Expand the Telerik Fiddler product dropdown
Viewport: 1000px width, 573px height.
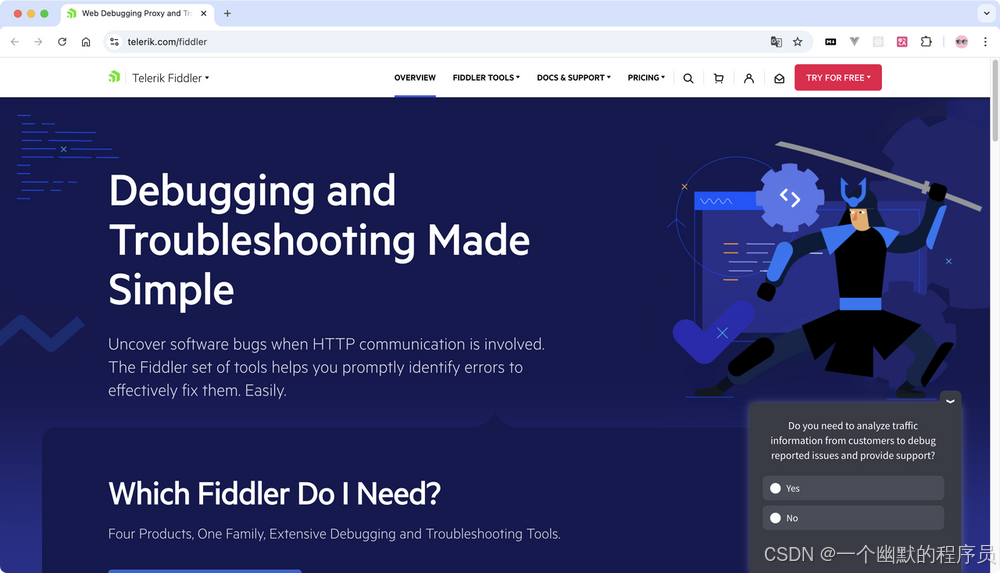click(x=170, y=78)
